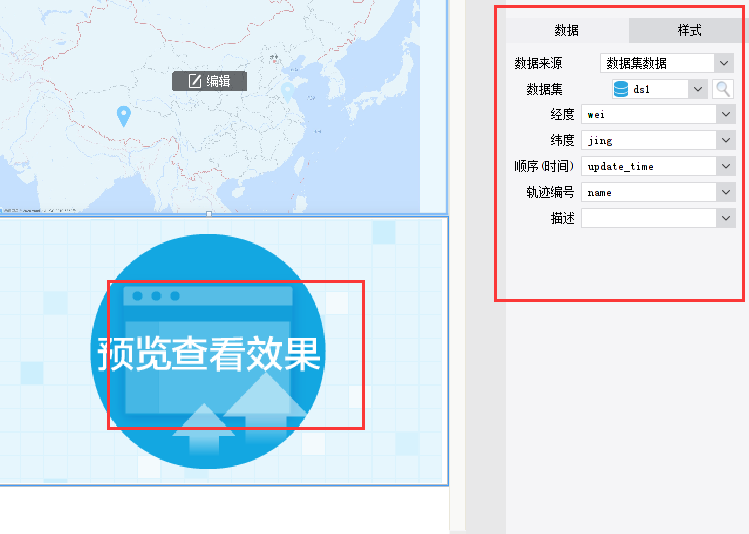Image resolution: width=749 pixels, height=534 pixels.
Task: Click the update_time value field
Action: coord(649,166)
